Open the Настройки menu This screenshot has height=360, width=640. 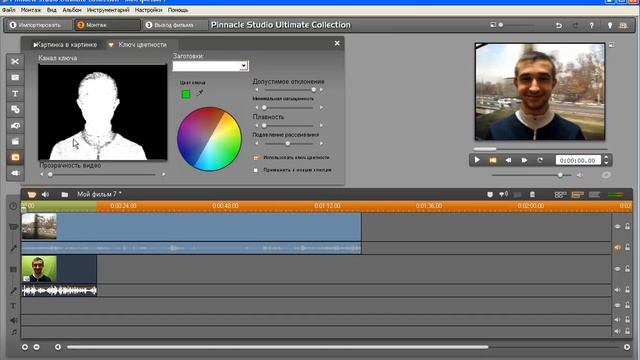pyautogui.click(x=148, y=10)
